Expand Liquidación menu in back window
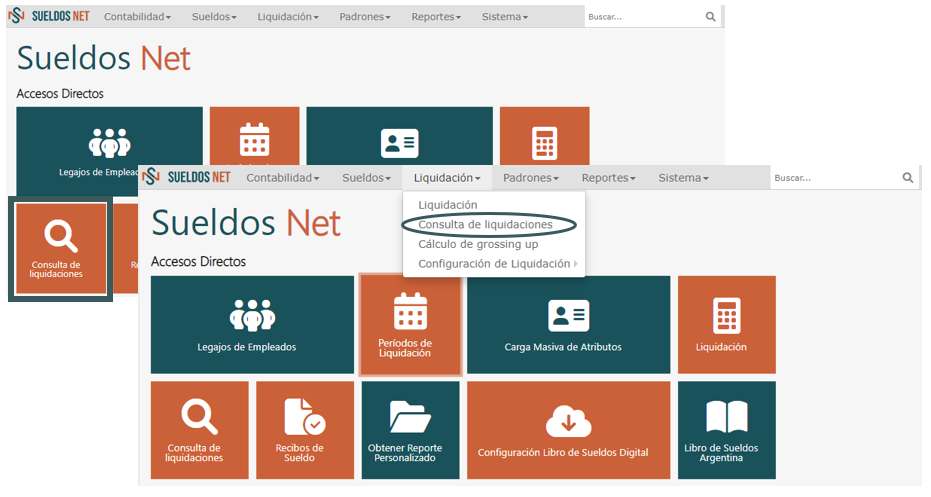The height and width of the screenshot is (497, 931). click(288, 17)
